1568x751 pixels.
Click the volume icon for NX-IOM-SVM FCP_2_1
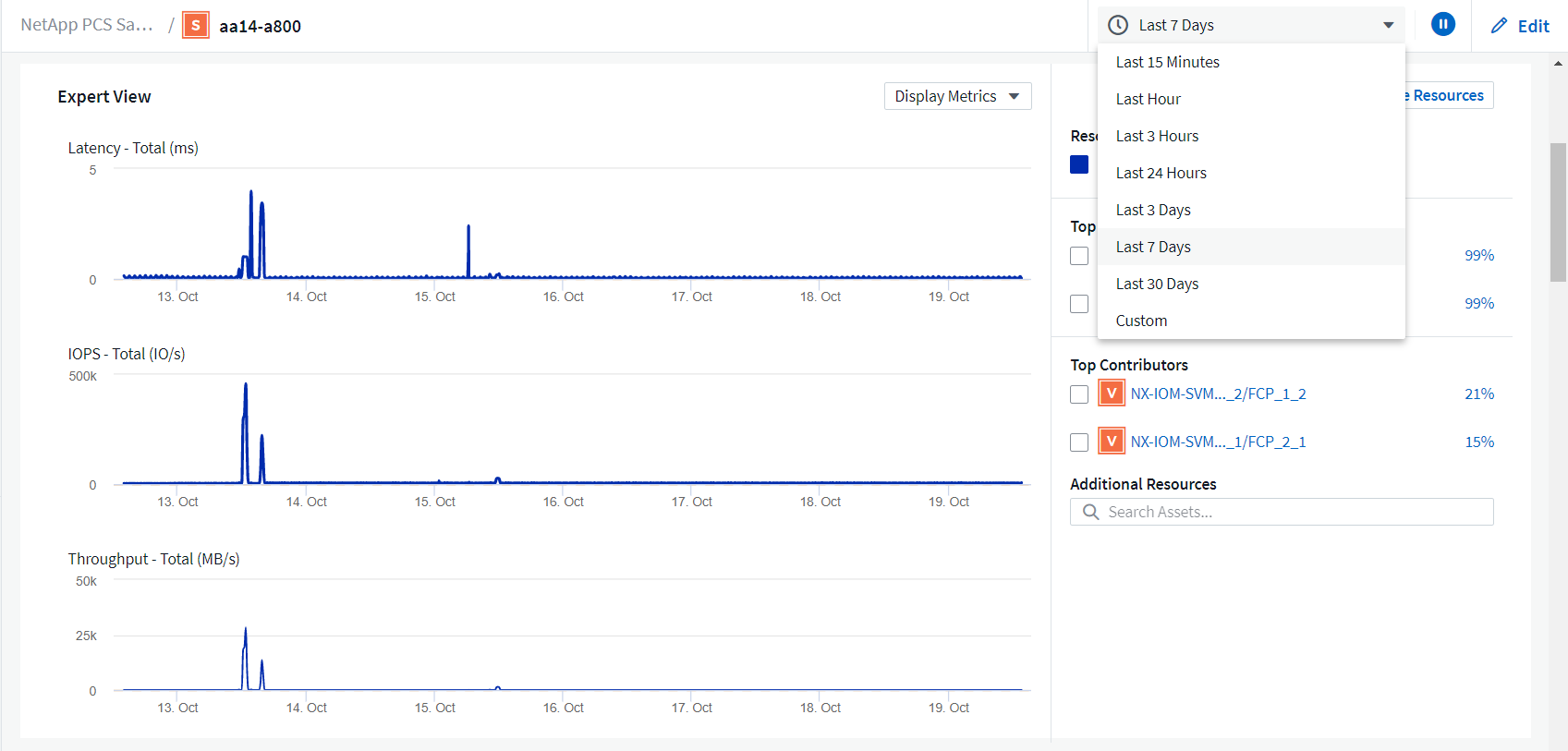(1111, 442)
